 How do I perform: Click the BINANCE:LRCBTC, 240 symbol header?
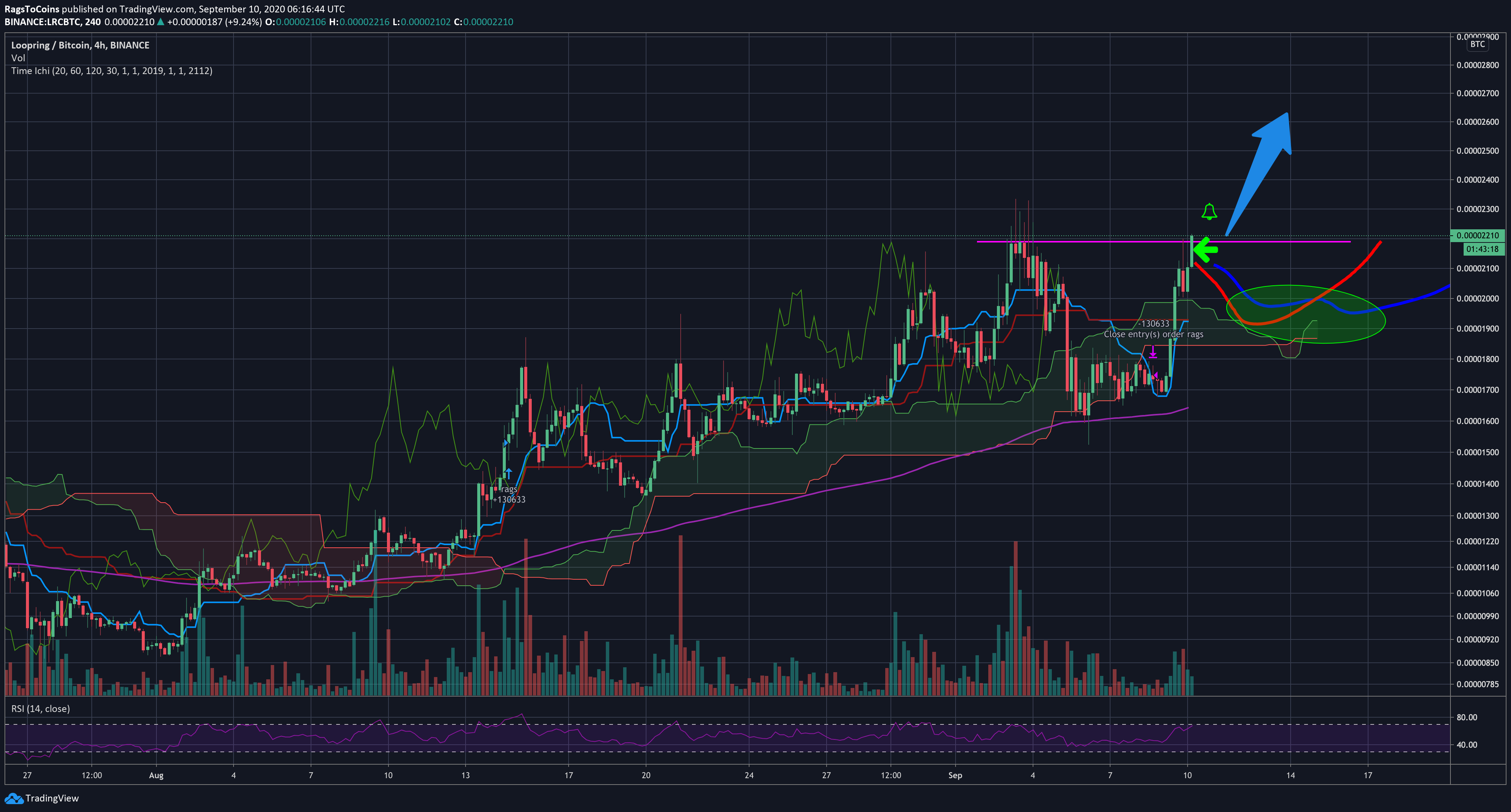coord(52,22)
